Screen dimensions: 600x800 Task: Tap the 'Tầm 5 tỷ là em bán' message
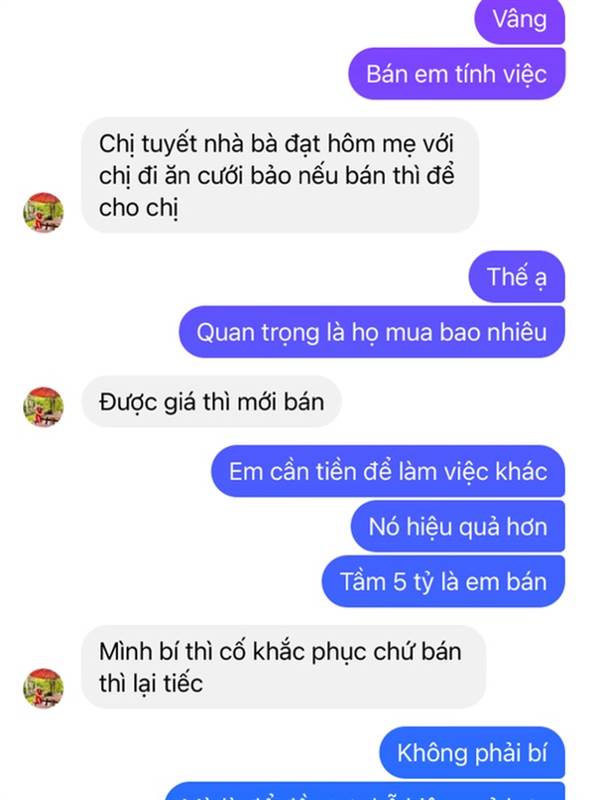(x=443, y=582)
